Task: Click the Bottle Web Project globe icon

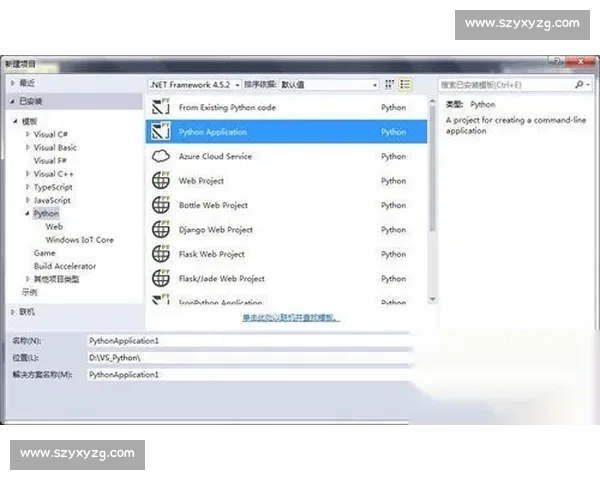Action: 161,205
